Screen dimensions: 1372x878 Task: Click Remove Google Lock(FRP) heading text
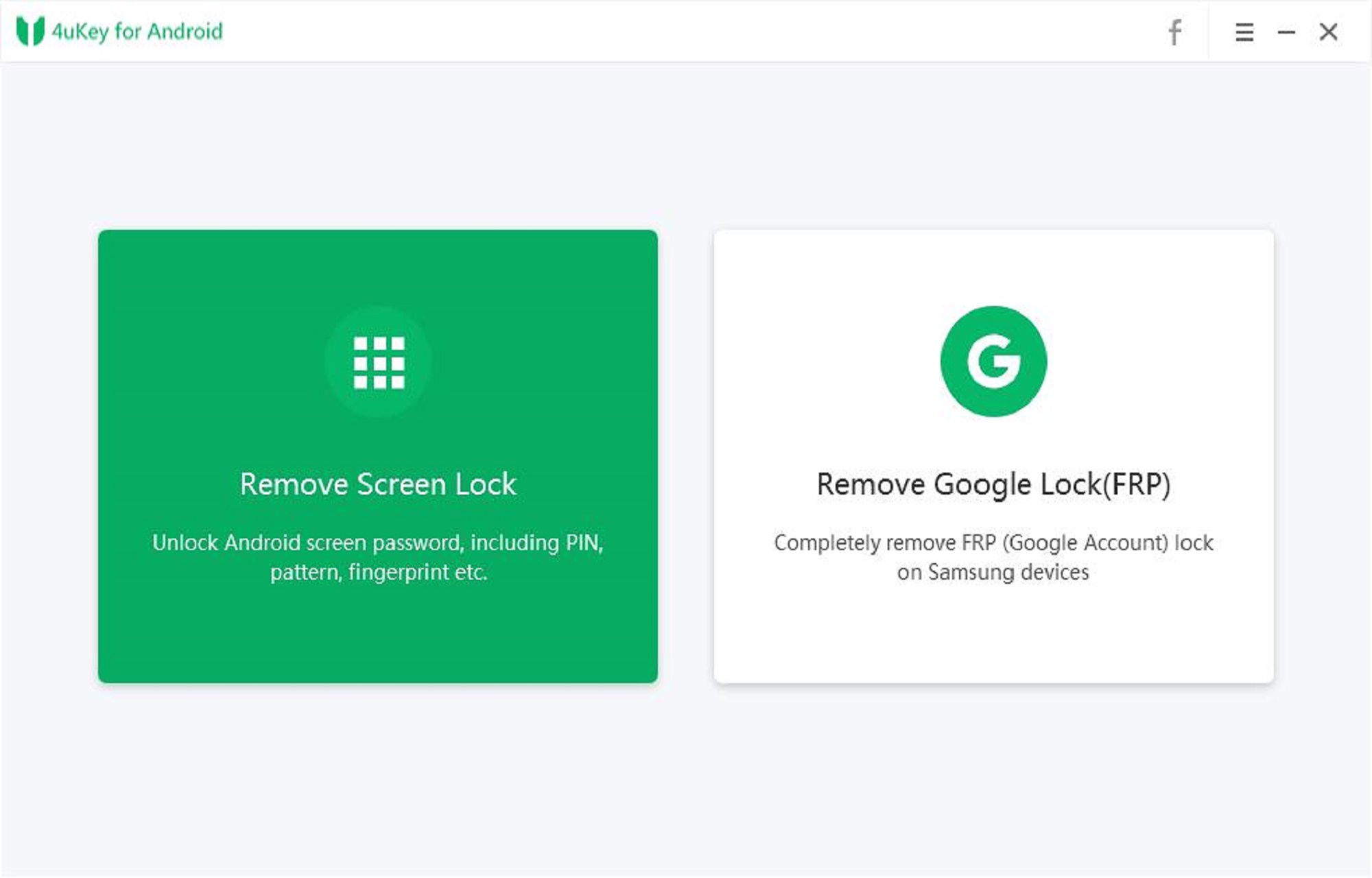994,484
